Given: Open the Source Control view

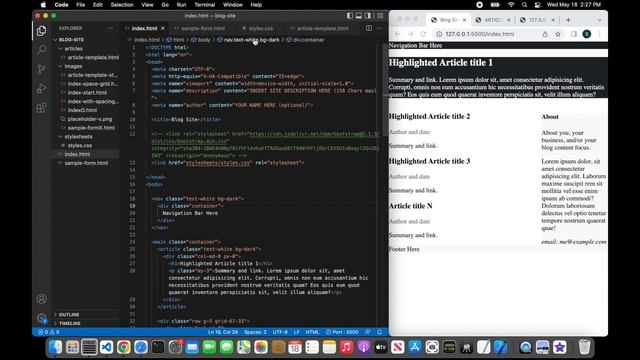Looking at the screenshot, I should (41, 69).
